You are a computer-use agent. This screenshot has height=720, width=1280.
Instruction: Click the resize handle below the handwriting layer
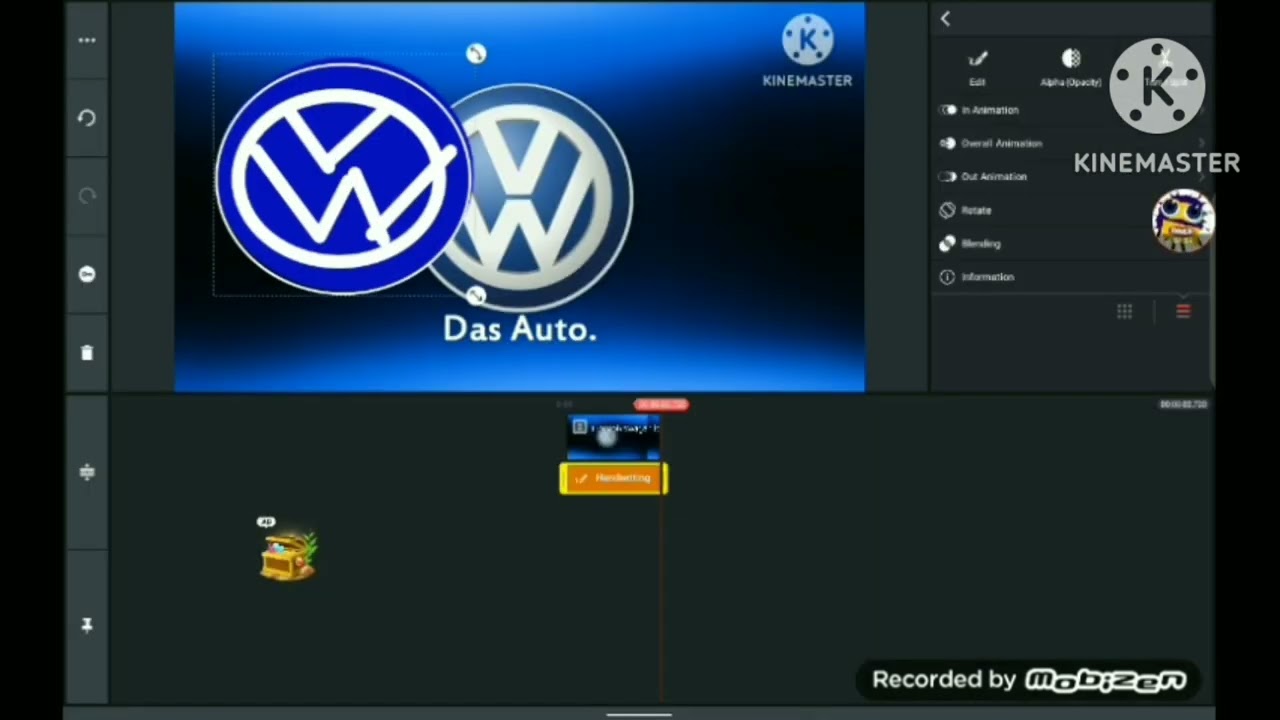[476, 295]
